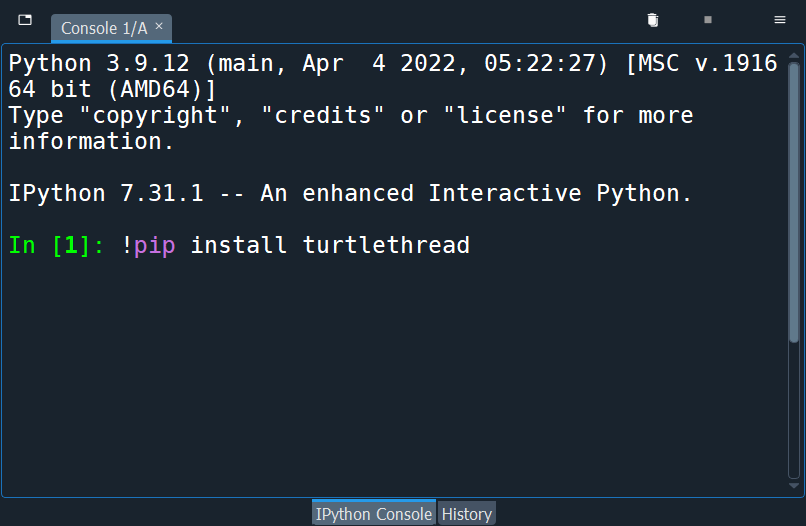The width and height of the screenshot is (806, 526).
Task: Click the green In [1]: prompt
Action: [57, 245]
